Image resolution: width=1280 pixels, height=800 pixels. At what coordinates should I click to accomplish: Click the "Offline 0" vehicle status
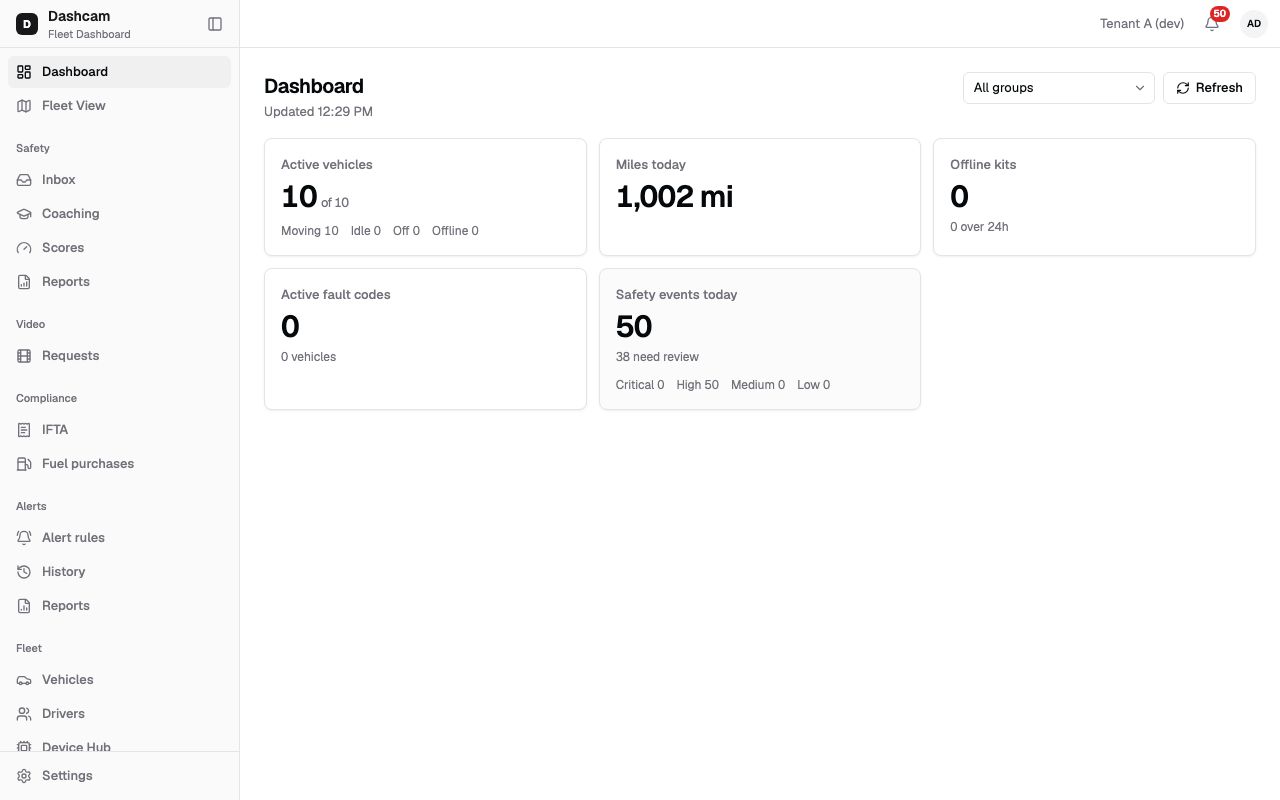[455, 231]
